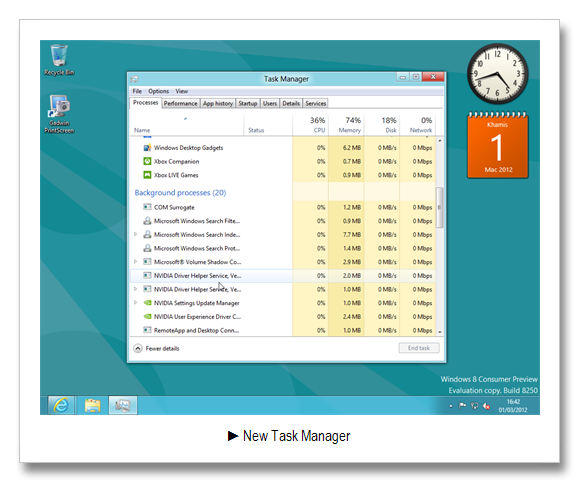The height and width of the screenshot is (483, 580).
Task: Click the 6.2 MB memory value
Action: (352, 148)
